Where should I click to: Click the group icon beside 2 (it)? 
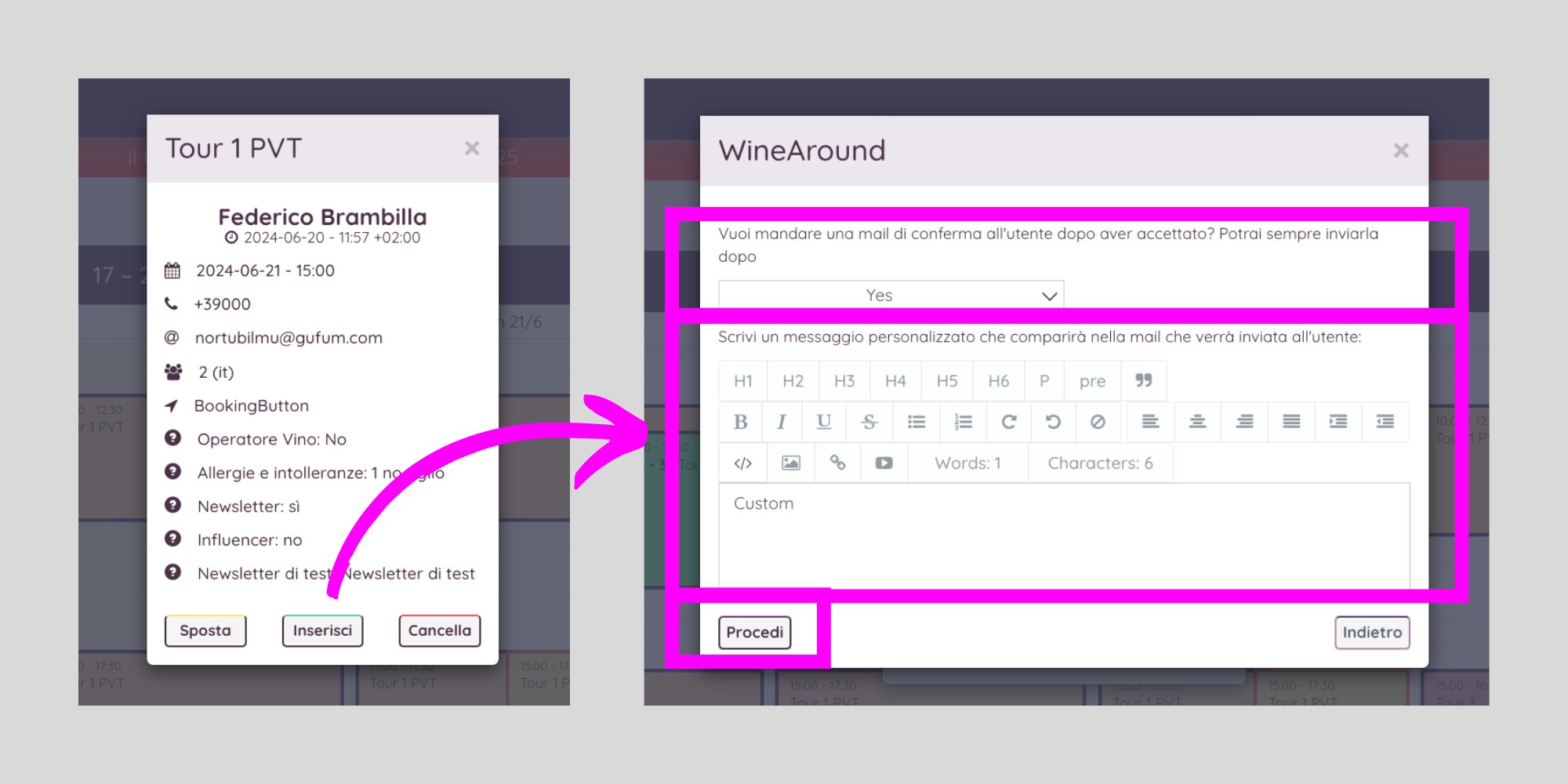point(173,372)
